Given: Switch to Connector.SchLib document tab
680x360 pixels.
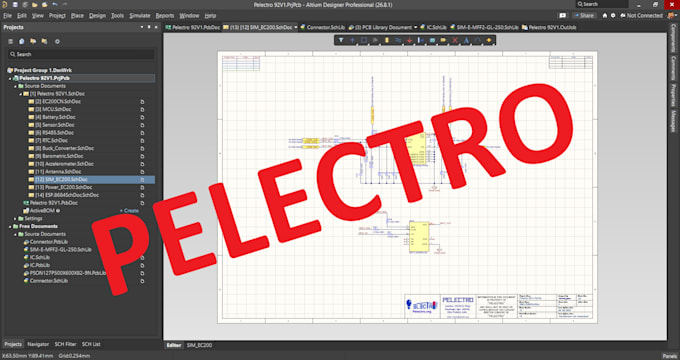Looking at the screenshot, I should click(322, 27).
